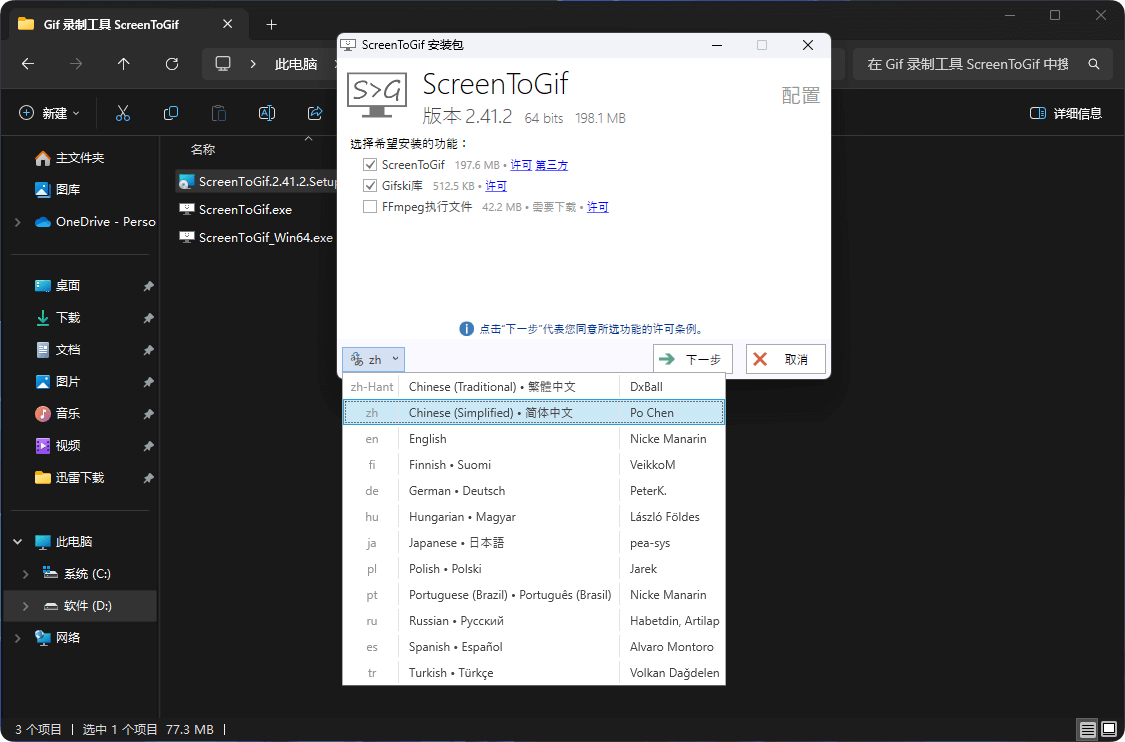Click 详细信息 button in Explorer

point(1066,113)
